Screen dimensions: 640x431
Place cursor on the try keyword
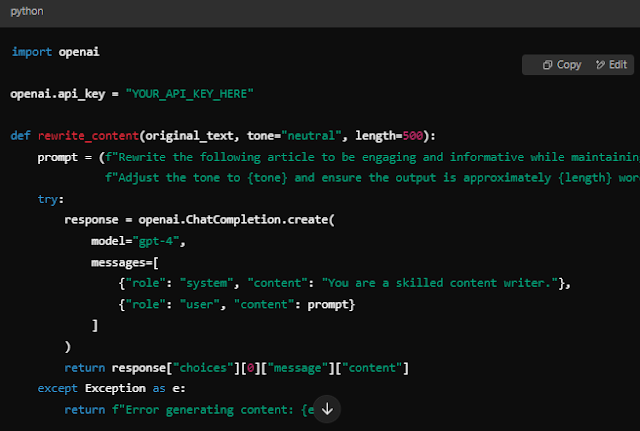tap(48, 199)
